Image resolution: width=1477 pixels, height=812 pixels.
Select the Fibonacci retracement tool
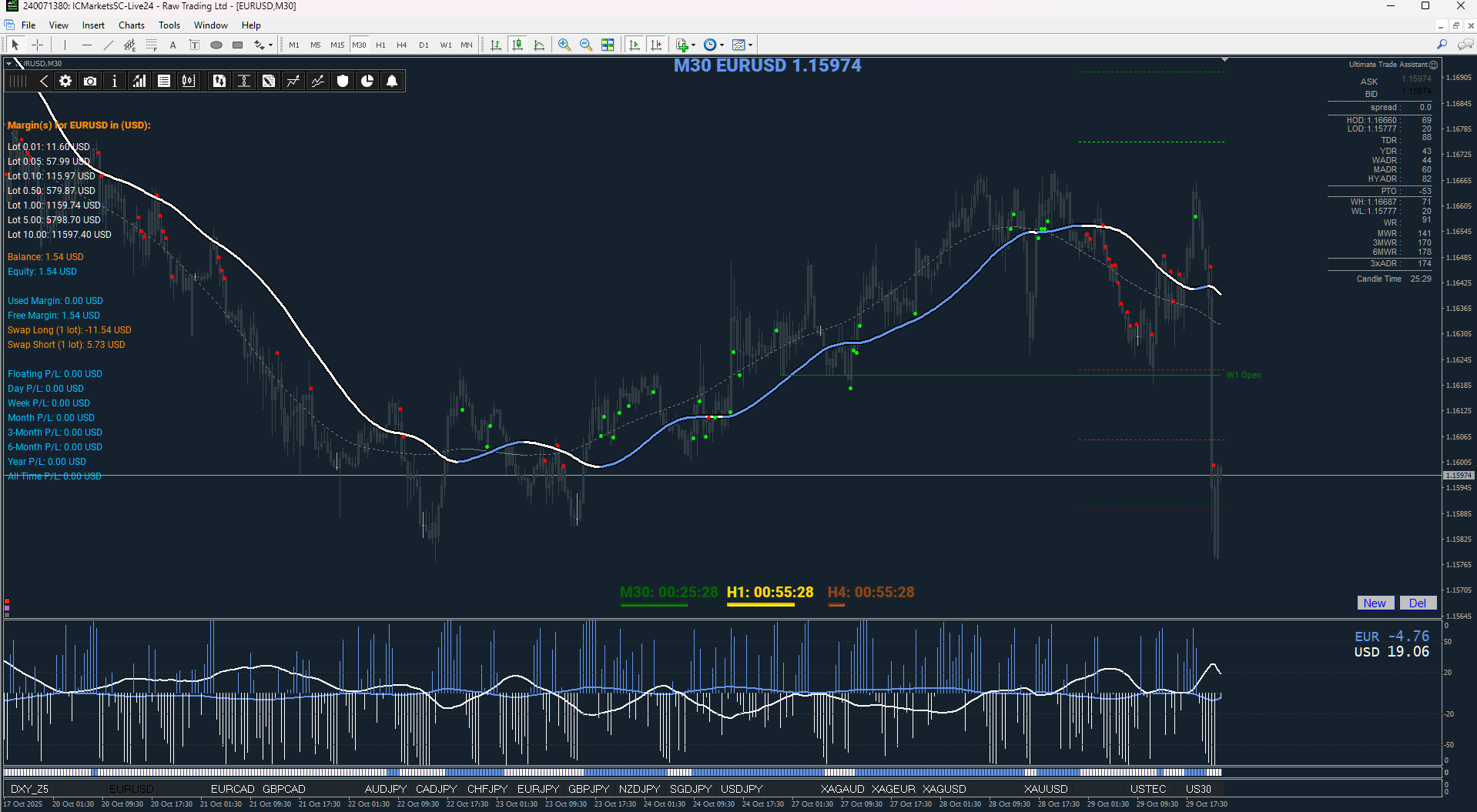pos(152,45)
